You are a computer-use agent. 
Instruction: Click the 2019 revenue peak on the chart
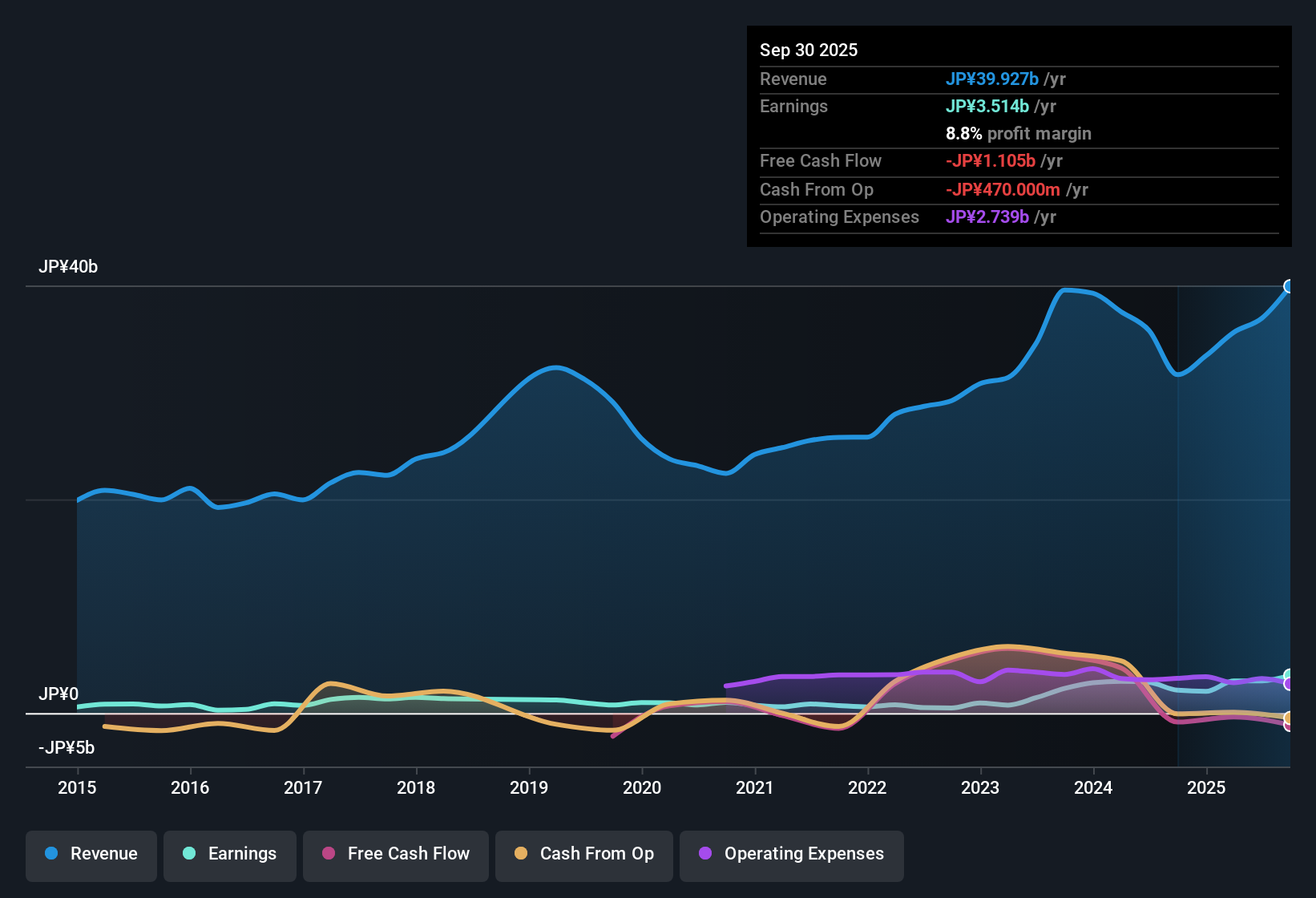(x=555, y=368)
